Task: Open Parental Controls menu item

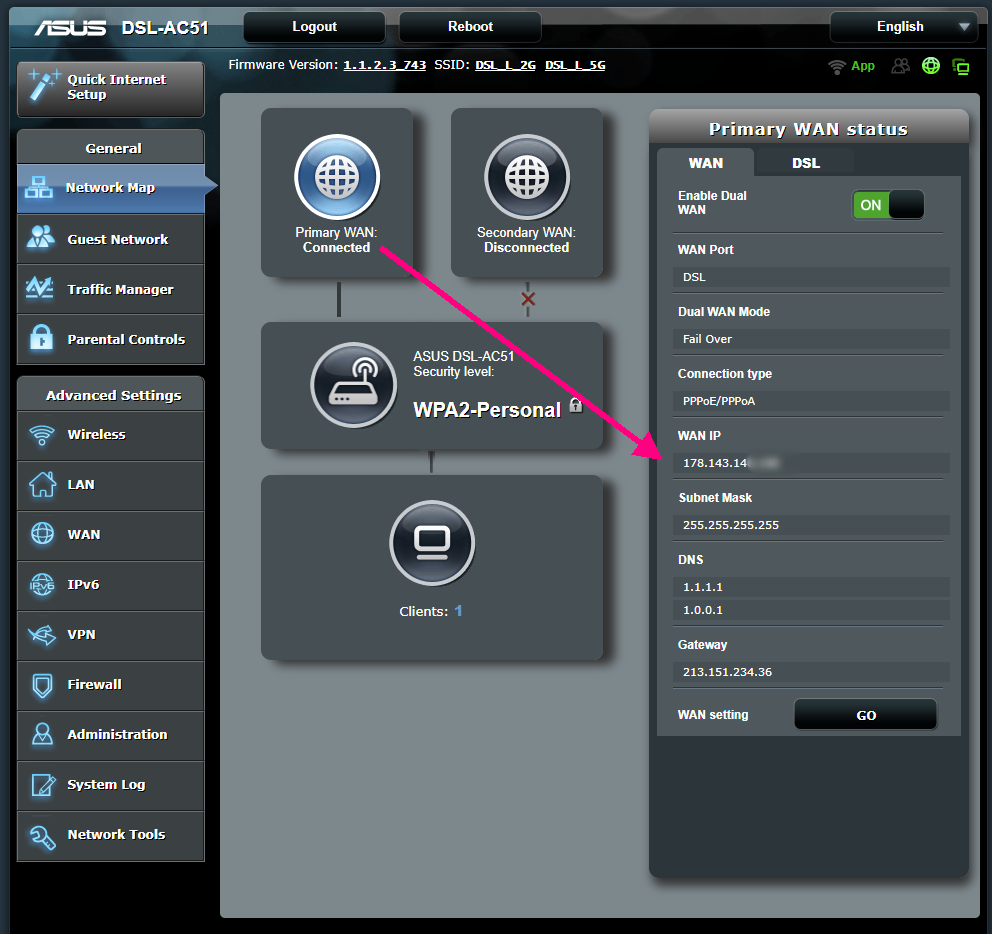Action: (111, 339)
